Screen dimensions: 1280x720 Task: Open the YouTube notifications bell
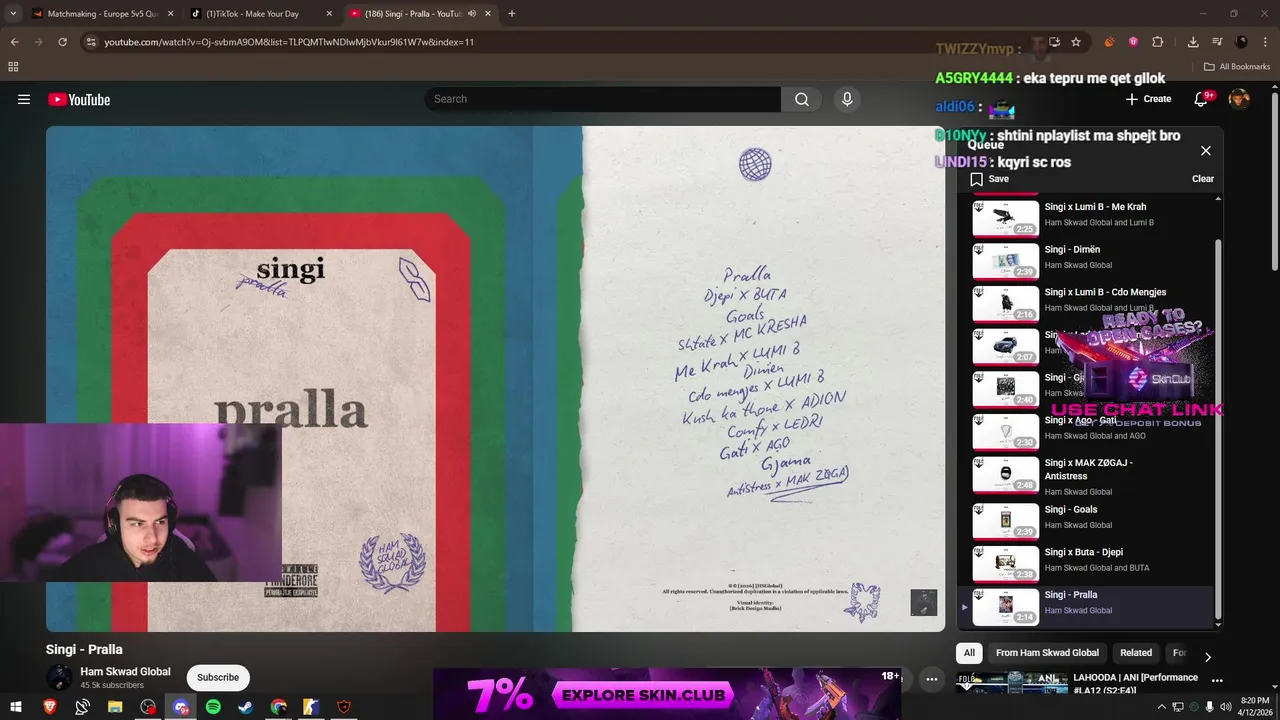[1203, 99]
